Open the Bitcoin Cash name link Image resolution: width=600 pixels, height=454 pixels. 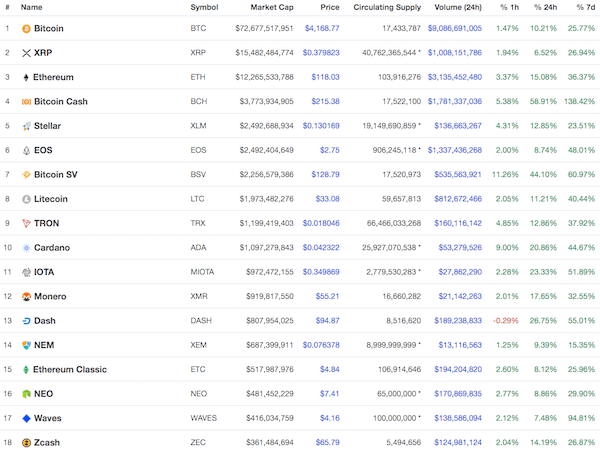point(61,101)
